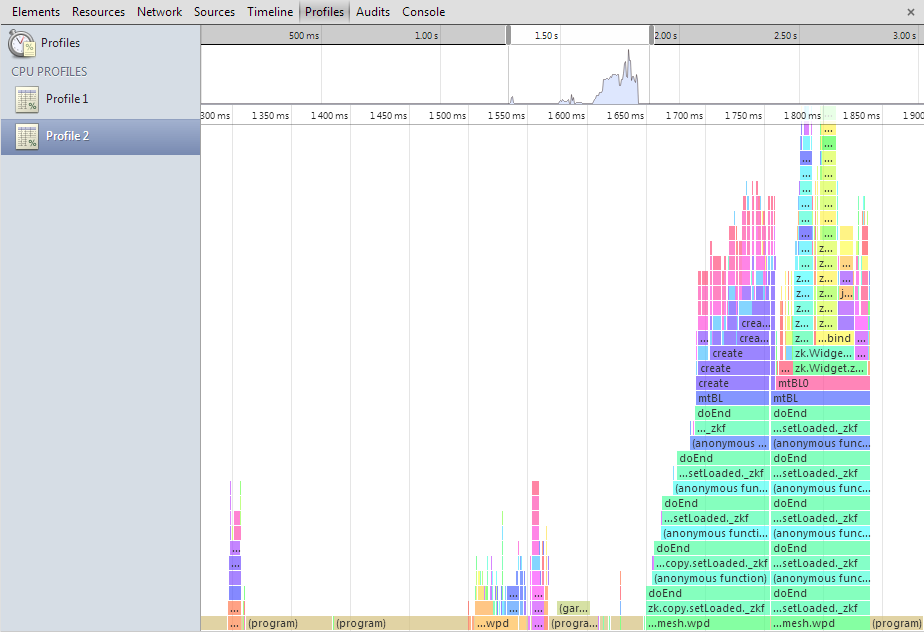924x632 pixels.
Task: Switch to the Timeline tab
Action: tap(270, 12)
